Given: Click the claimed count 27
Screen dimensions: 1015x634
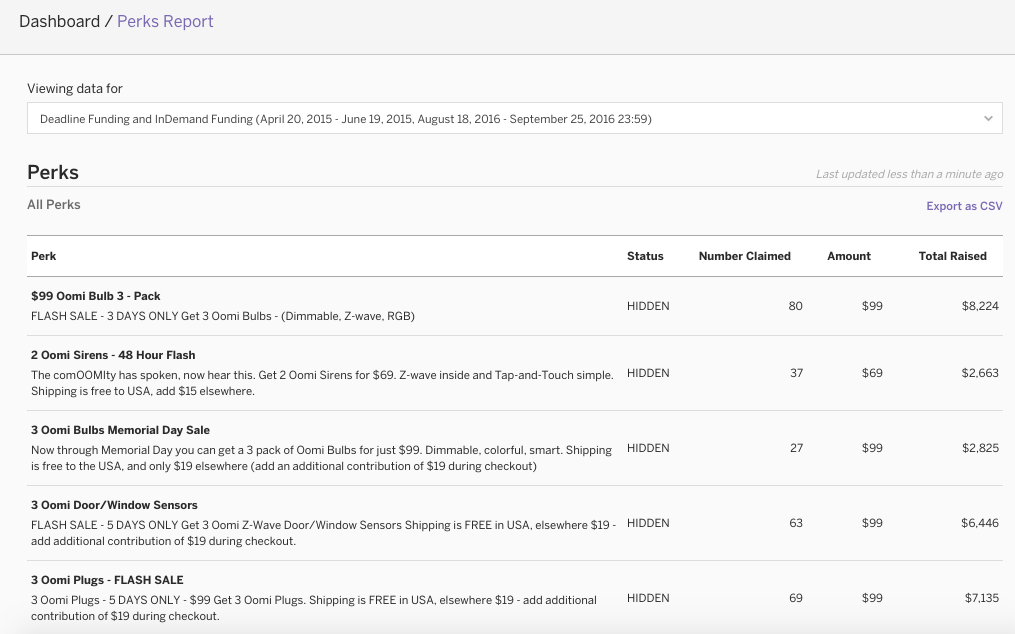Looking at the screenshot, I should coord(796,448).
